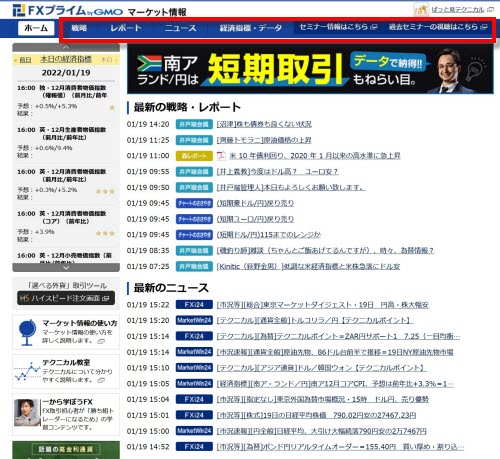Viewport: 500px width, 459px height.
Task: Click the external-link icon beside 過去セミナーの視聴はこちら
Action: click(x=484, y=27)
